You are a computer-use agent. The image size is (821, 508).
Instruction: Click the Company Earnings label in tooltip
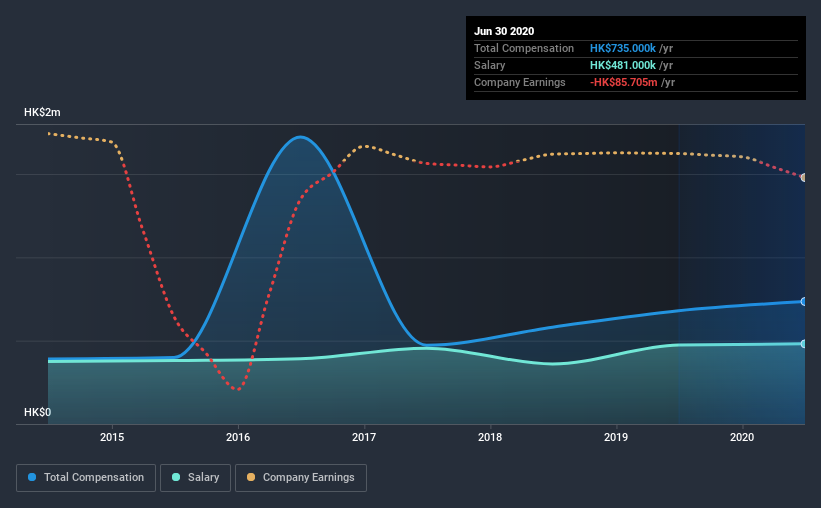pyautogui.click(x=519, y=82)
